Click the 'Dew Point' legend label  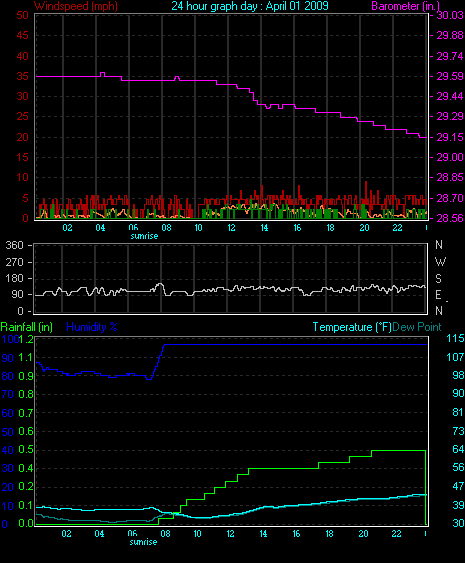tap(417, 327)
